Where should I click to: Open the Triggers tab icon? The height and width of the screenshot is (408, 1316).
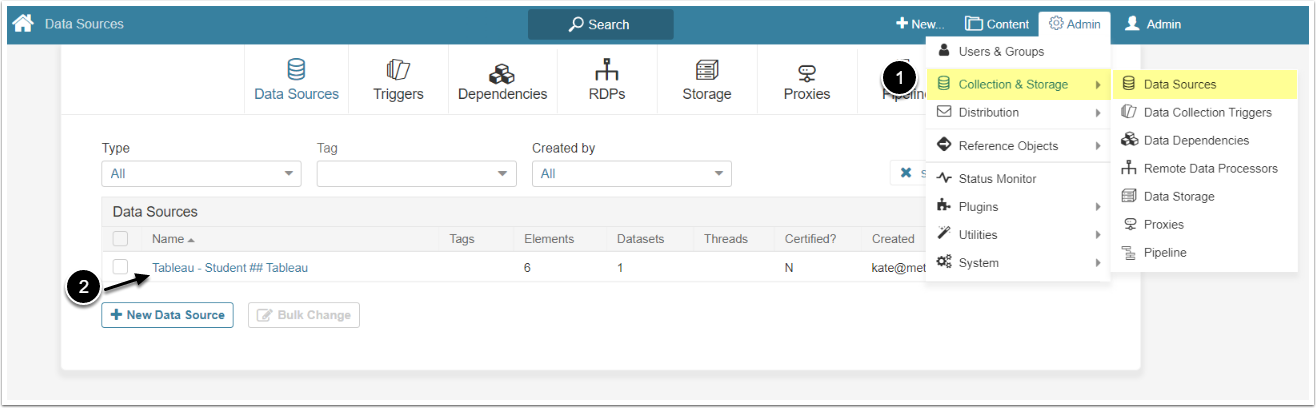click(398, 71)
